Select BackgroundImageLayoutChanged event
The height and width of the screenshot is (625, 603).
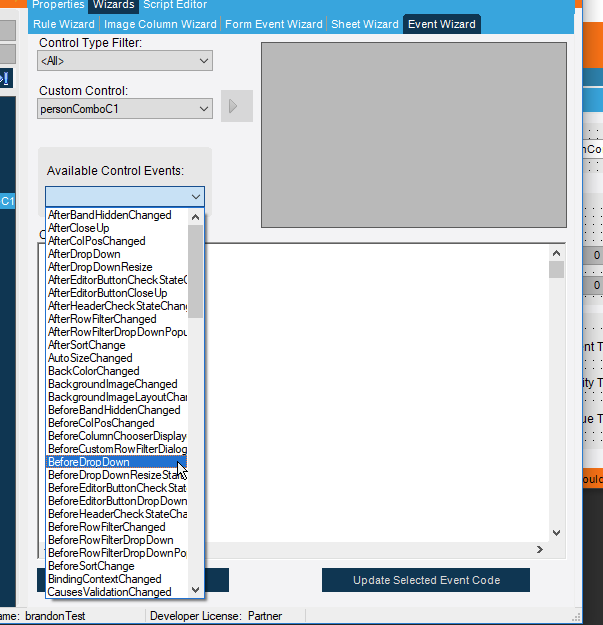pos(116,397)
